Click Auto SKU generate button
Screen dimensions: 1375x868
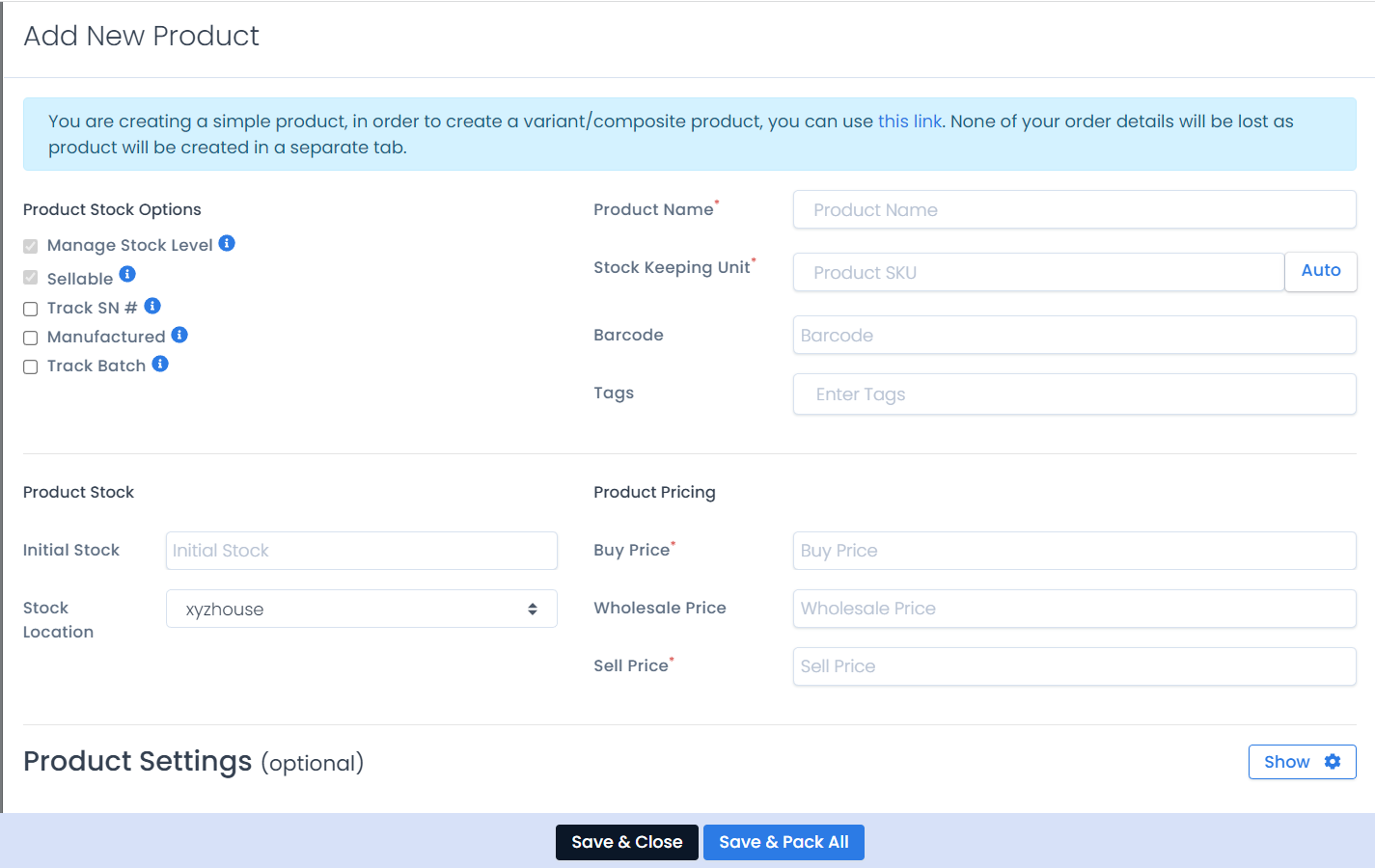(x=1321, y=271)
